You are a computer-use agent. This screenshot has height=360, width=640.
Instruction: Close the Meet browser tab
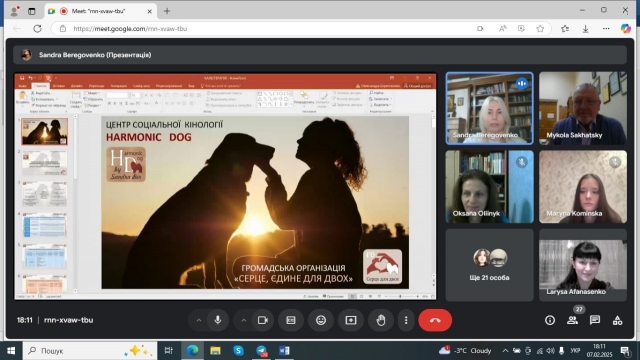coord(149,11)
